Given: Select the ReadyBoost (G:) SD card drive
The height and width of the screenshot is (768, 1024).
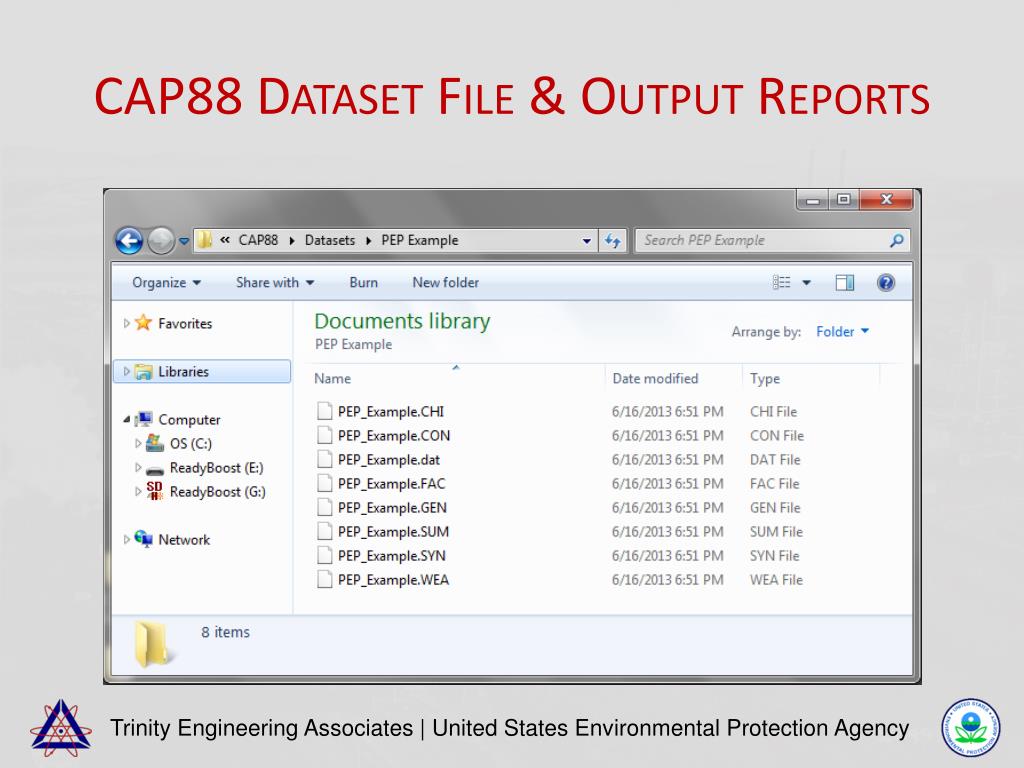Looking at the screenshot, I should (217, 492).
